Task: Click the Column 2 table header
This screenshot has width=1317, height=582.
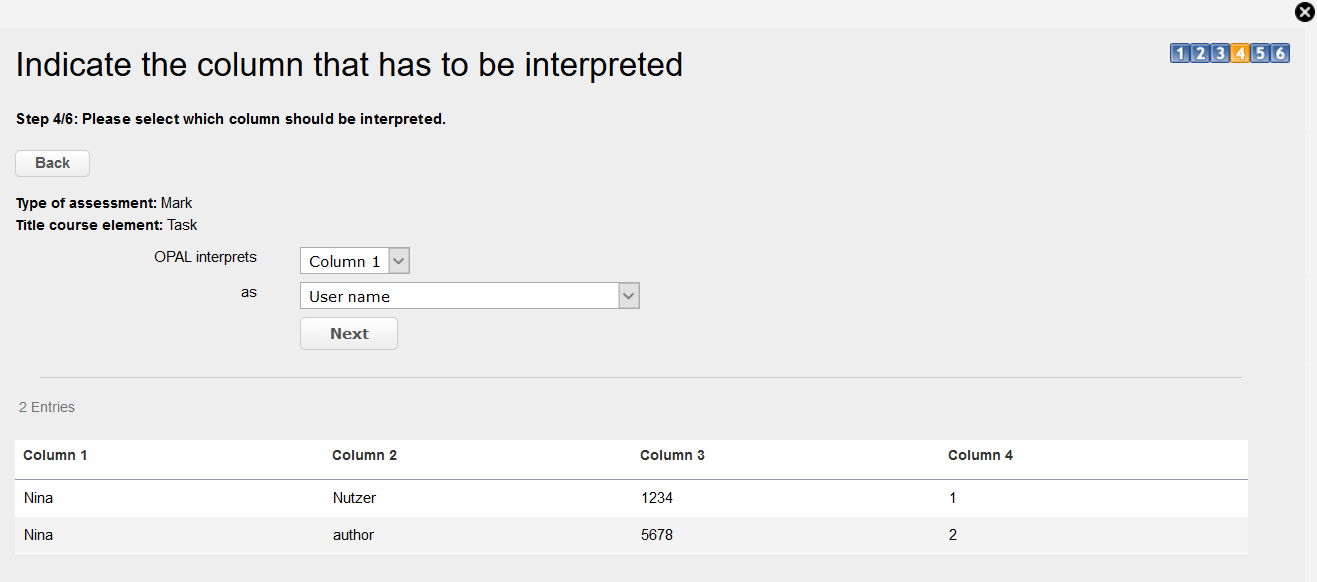Action: [x=364, y=455]
